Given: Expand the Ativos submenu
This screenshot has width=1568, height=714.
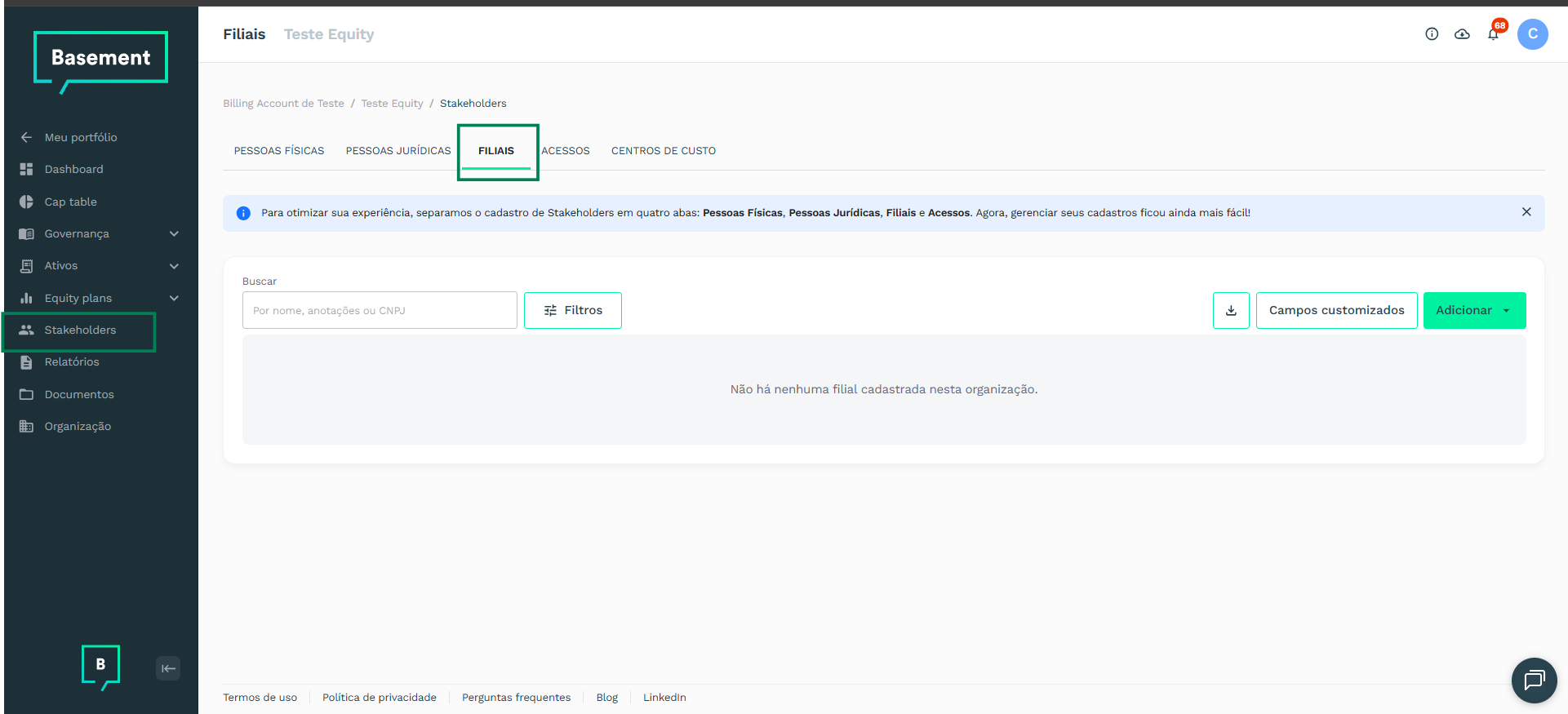Looking at the screenshot, I should pyautogui.click(x=174, y=266).
